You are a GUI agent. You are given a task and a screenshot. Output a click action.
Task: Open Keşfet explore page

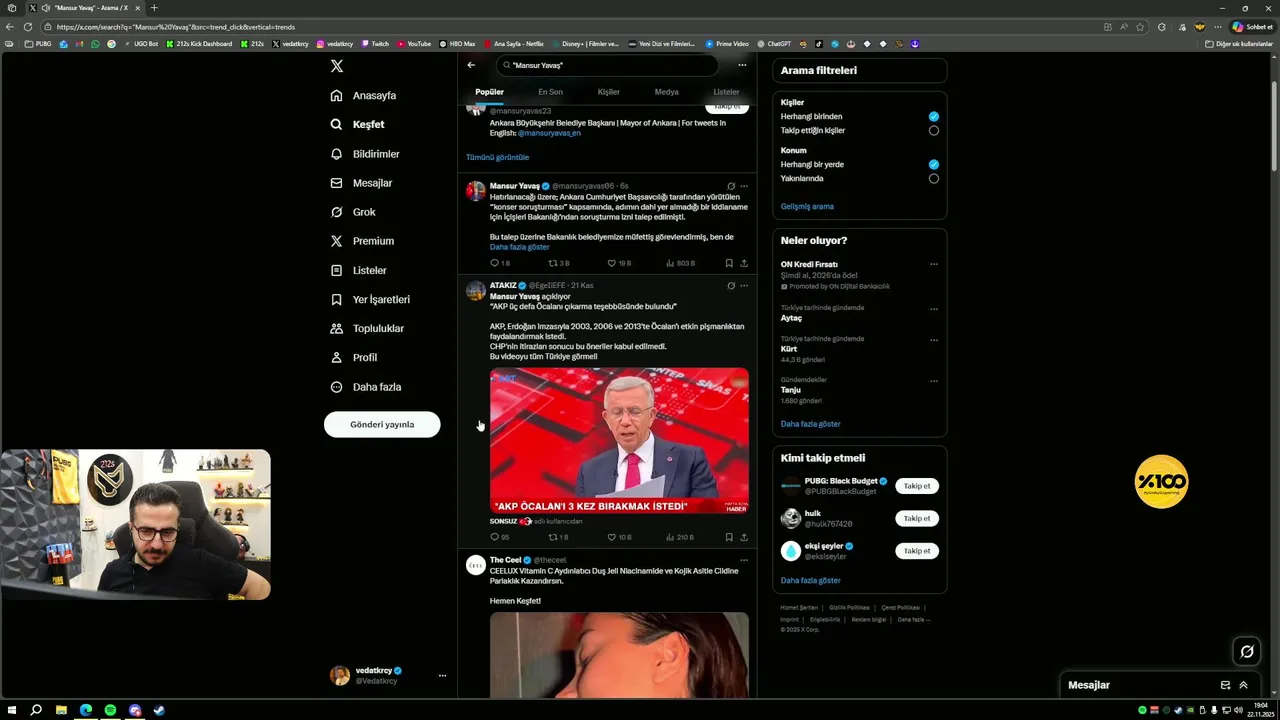(357, 124)
